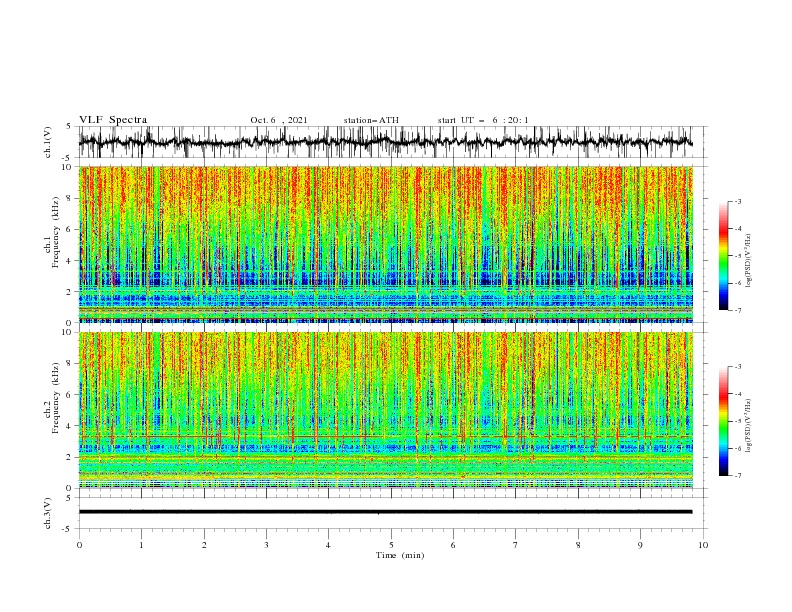Click the ch.2 spectrogram panel
The image size is (792, 612).
(385, 410)
